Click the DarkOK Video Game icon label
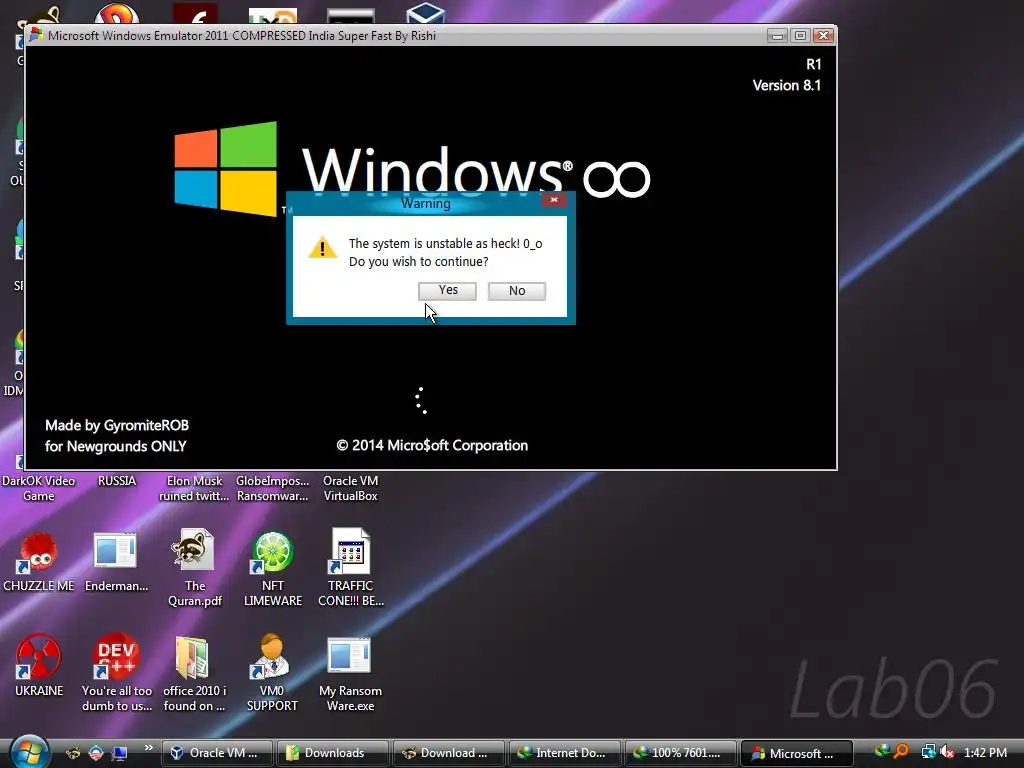1024x768 pixels. pyautogui.click(x=39, y=488)
